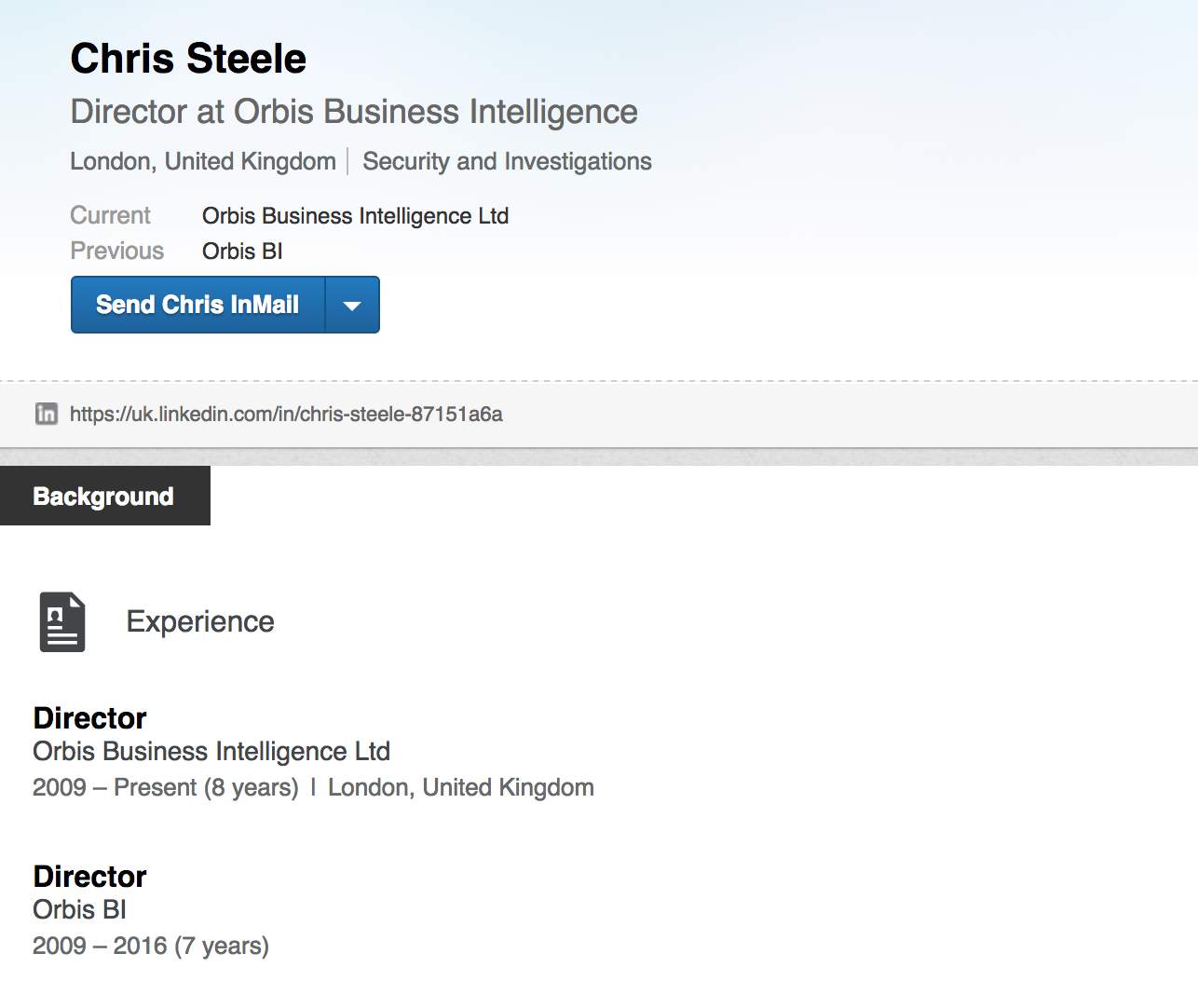1198x1008 pixels.
Task: Open the second Director job title entry
Action: (x=89, y=877)
